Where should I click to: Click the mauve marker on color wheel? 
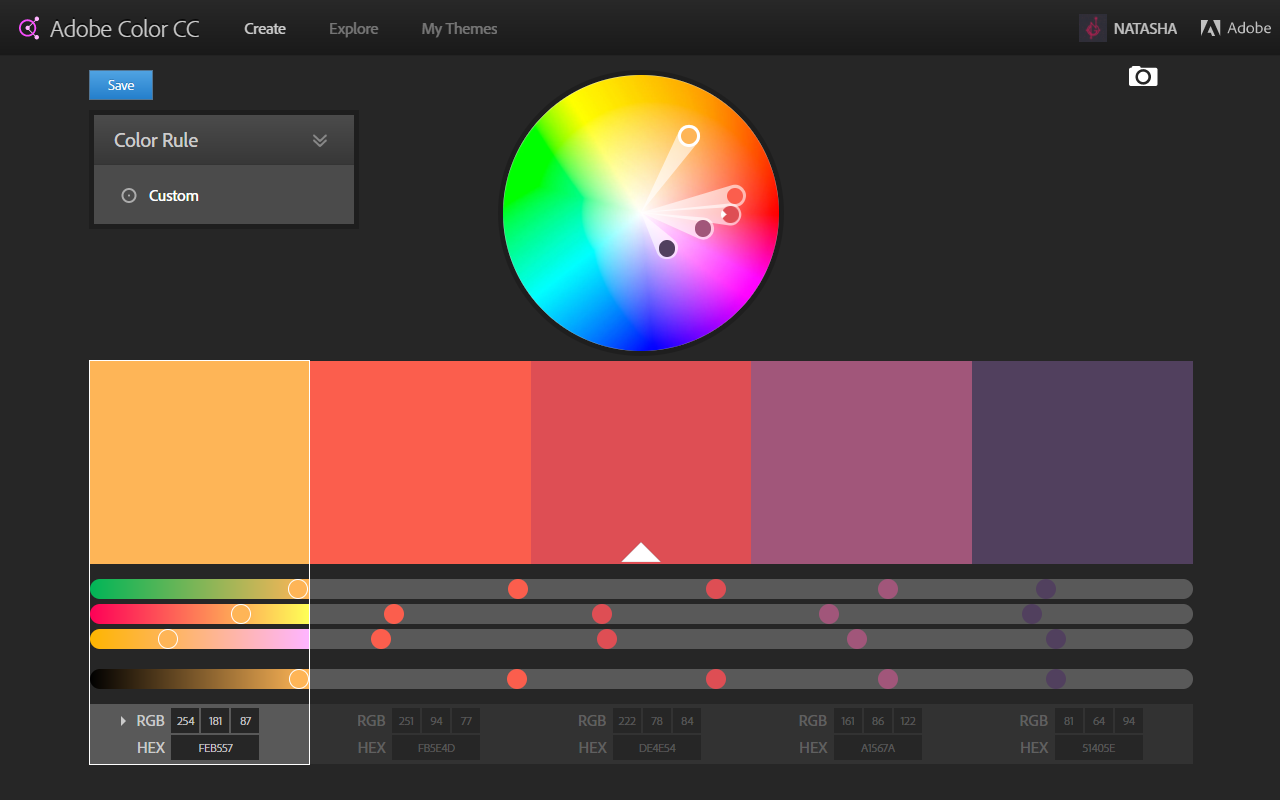[703, 229]
